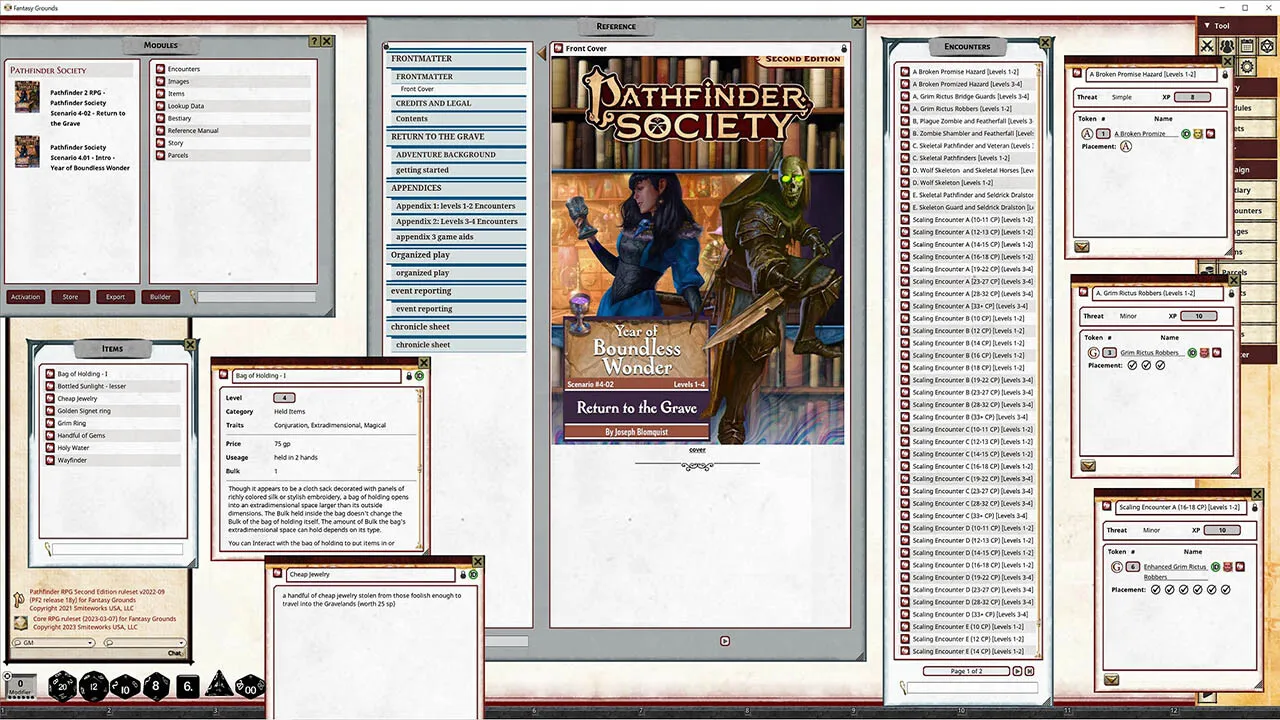Expand APPENDICES section in reference index
1280x720 pixels.
[x=458, y=188]
